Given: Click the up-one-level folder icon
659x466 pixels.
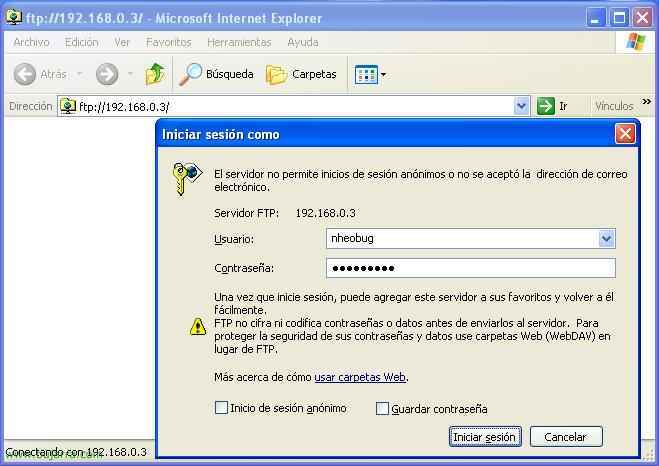Looking at the screenshot, I should coord(155,74).
